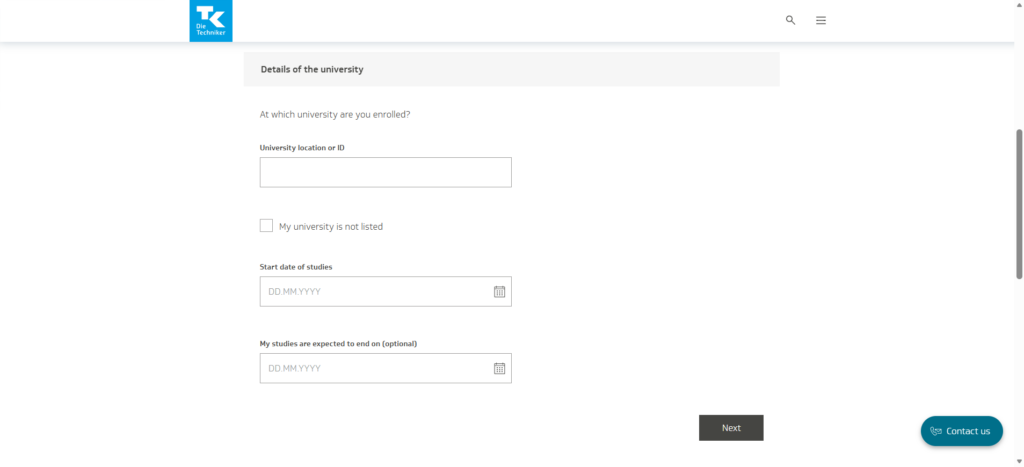The height and width of the screenshot is (467, 1024).
Task: Focus the University location or ID field
Action: coord(385,172)
